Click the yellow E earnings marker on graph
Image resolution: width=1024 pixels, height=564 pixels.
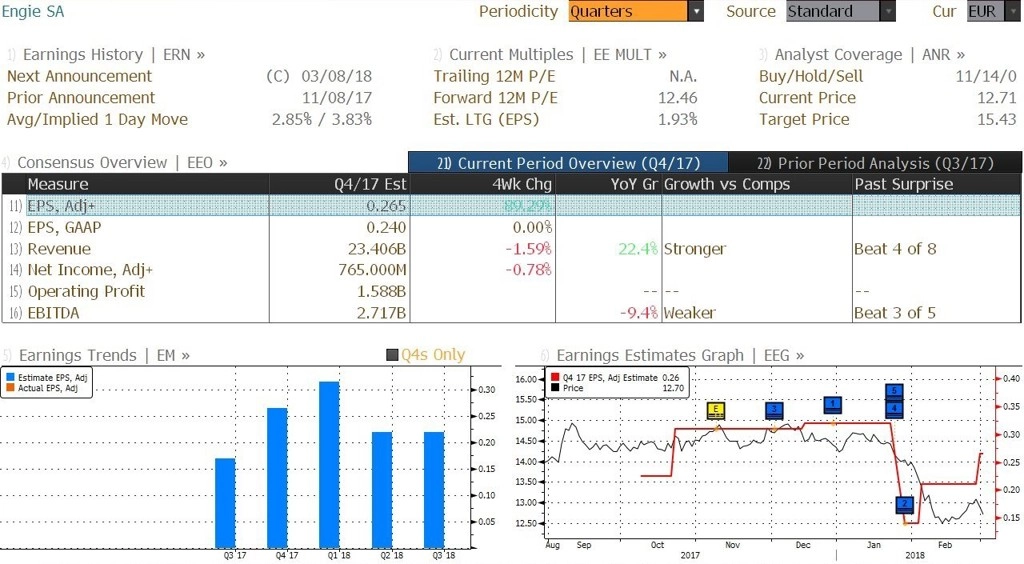[716, 411]
